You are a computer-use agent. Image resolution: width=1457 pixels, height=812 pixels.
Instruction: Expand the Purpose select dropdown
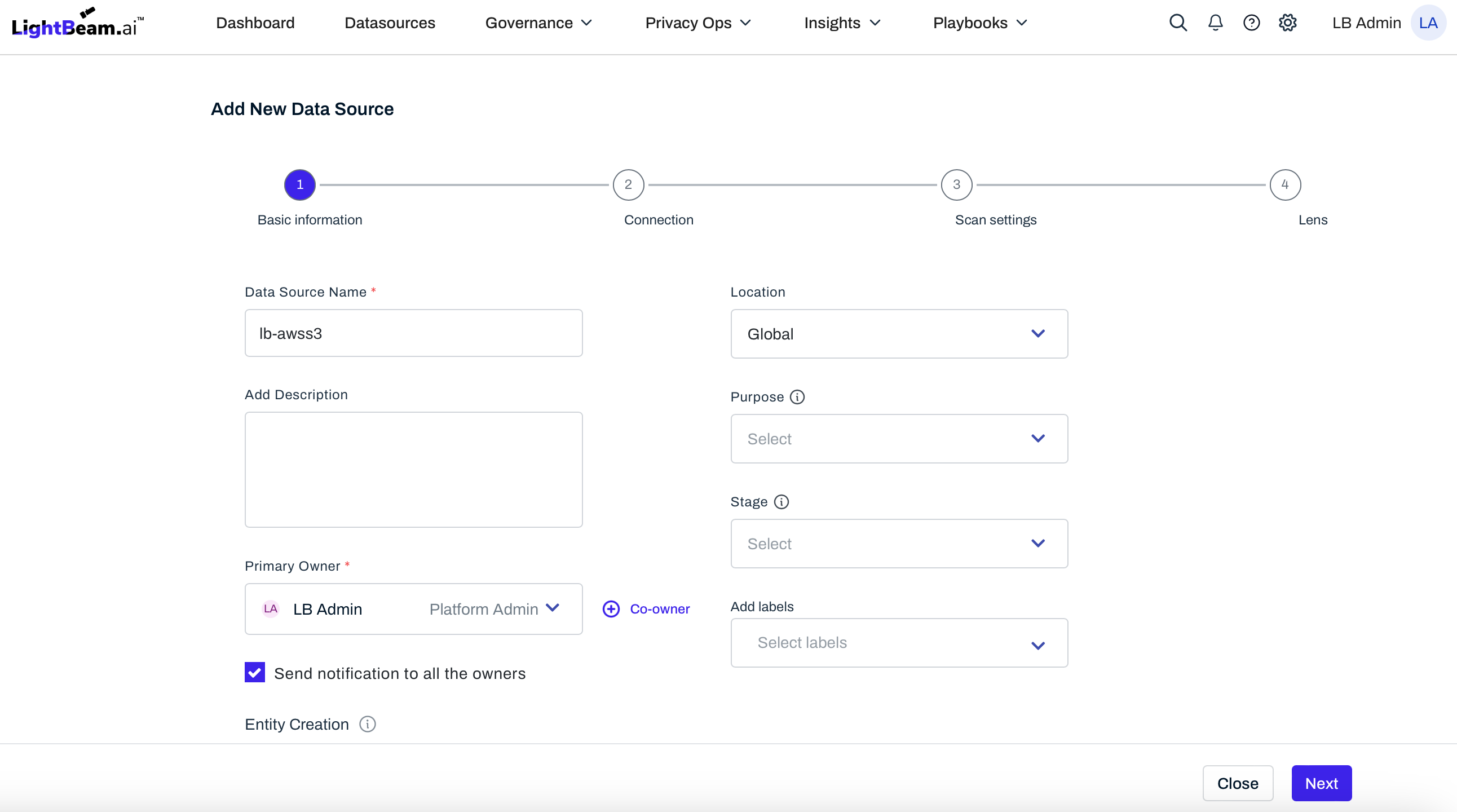pyautogui.click(x=899, y=439)
